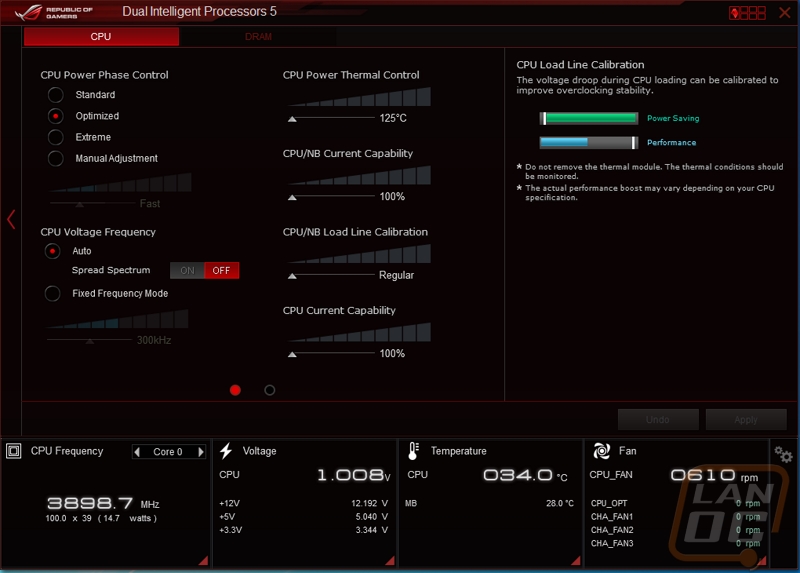Click the CPU Load Line Calibration heading
The width and height of the screenshot is (800, 573).
(580, 65)
